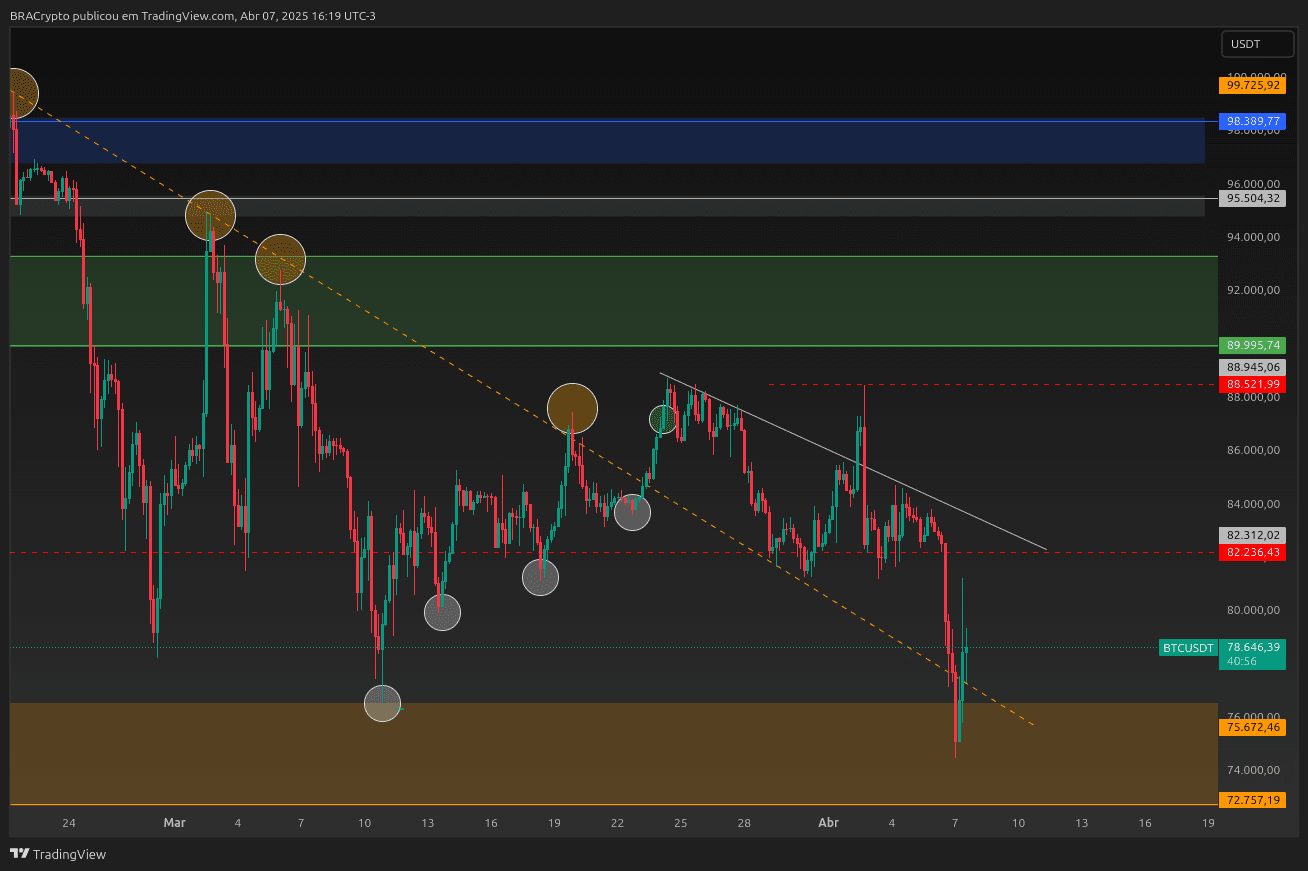The width and height of the screenshot is (1308, 871).
Task: Click the 96.000,00 price axis tick
Action: pos(1253,184)
